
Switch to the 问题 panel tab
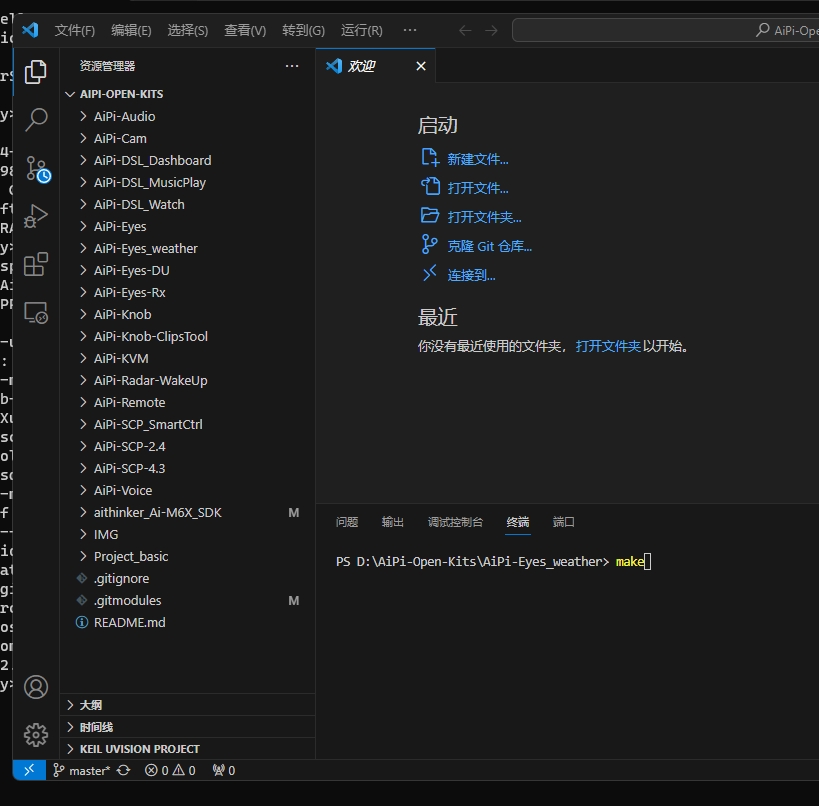click(x=347, y=522)
